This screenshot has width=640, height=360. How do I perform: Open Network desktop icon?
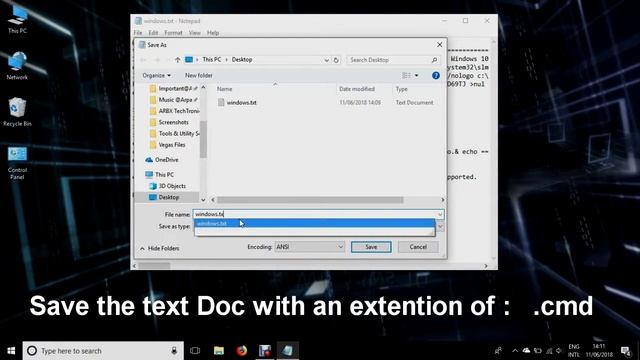(x=17, y=65)
